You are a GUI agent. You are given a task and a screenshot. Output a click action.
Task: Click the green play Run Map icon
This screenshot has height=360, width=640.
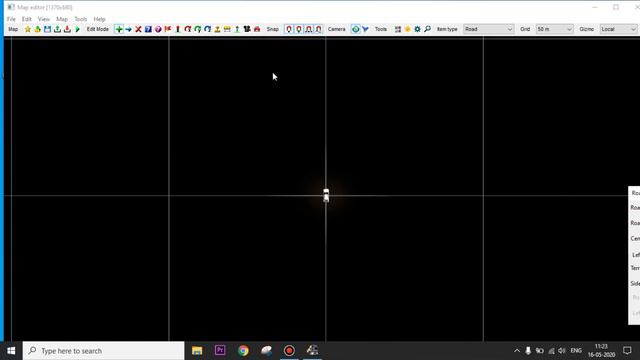[77, 29]
